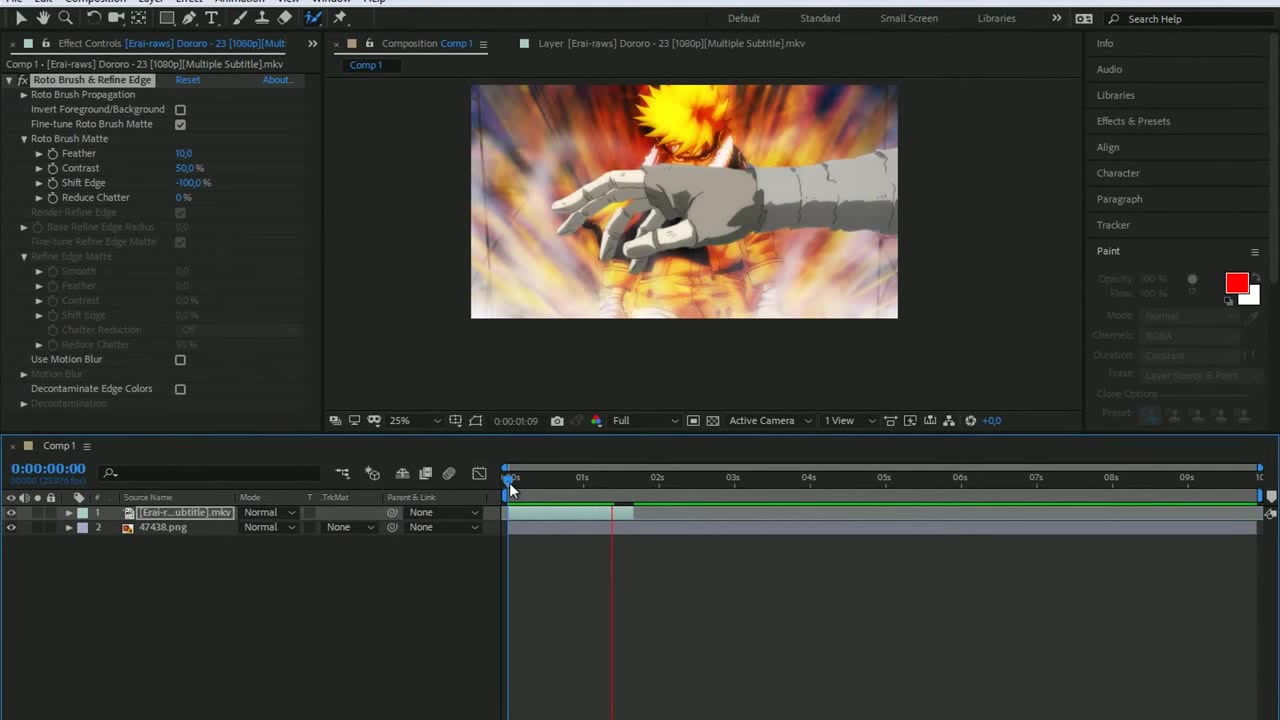
Task: Expand Roto Brush Propagation group
Action: [x=24, y=95]
